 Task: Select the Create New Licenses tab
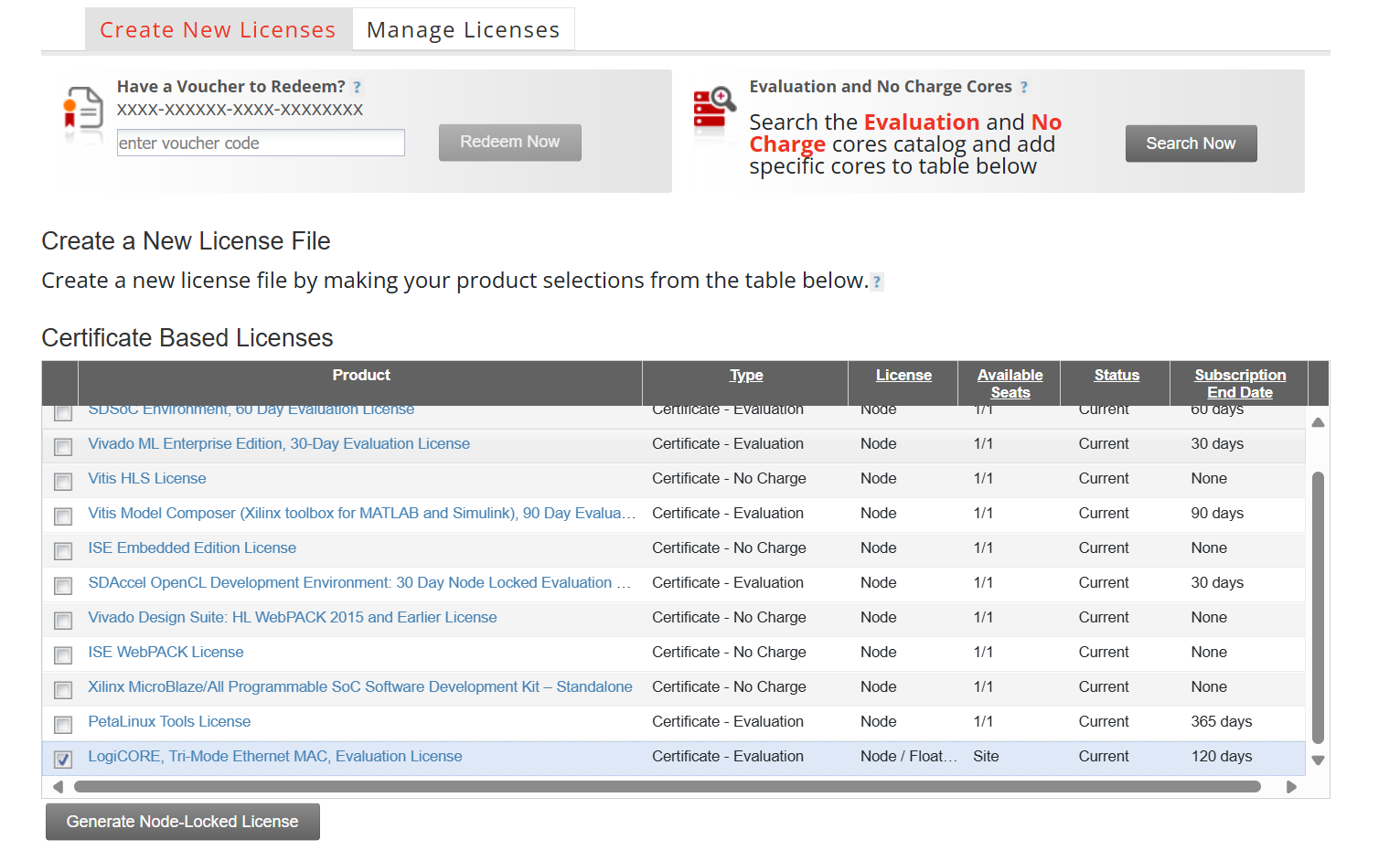(218, 29)
